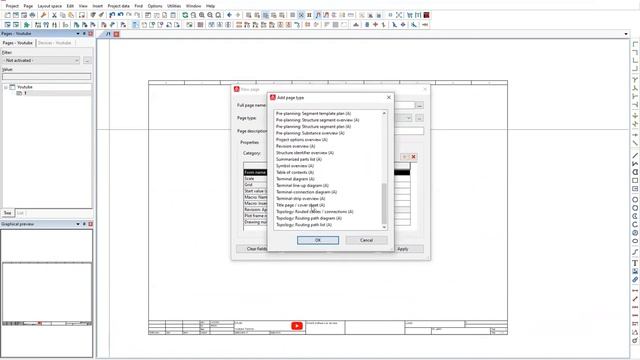Click the Cut scissors icon
The height and width of the screenshot is (360, 640).
(x=54, y=15)
